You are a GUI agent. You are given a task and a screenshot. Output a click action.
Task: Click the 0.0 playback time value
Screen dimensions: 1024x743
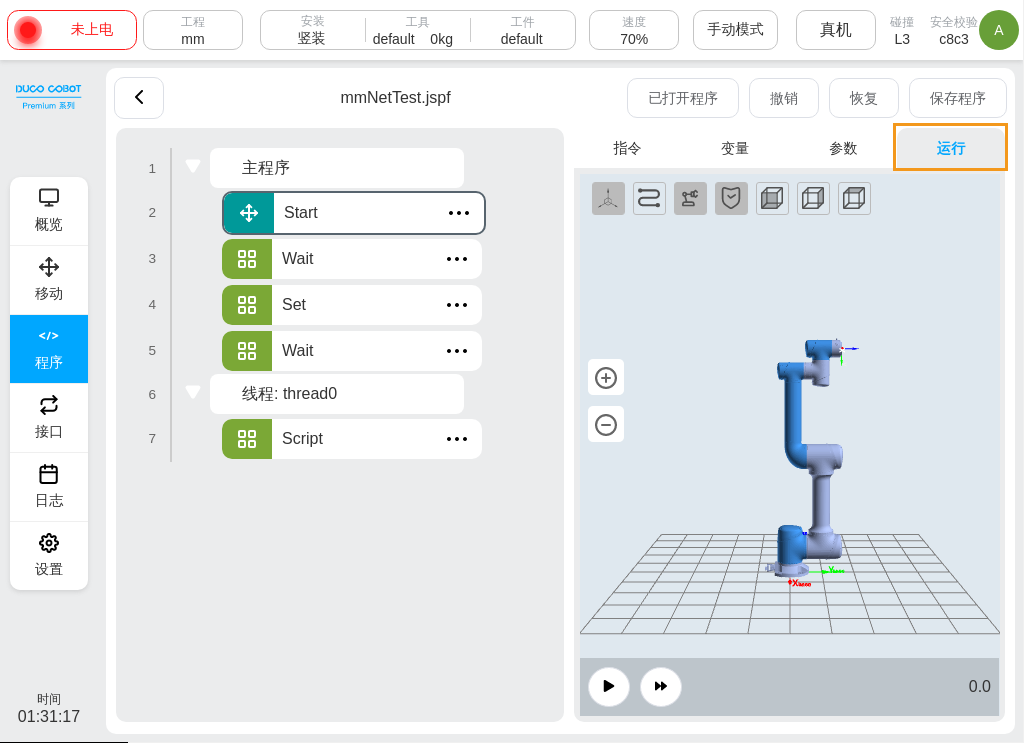[979, 686]
